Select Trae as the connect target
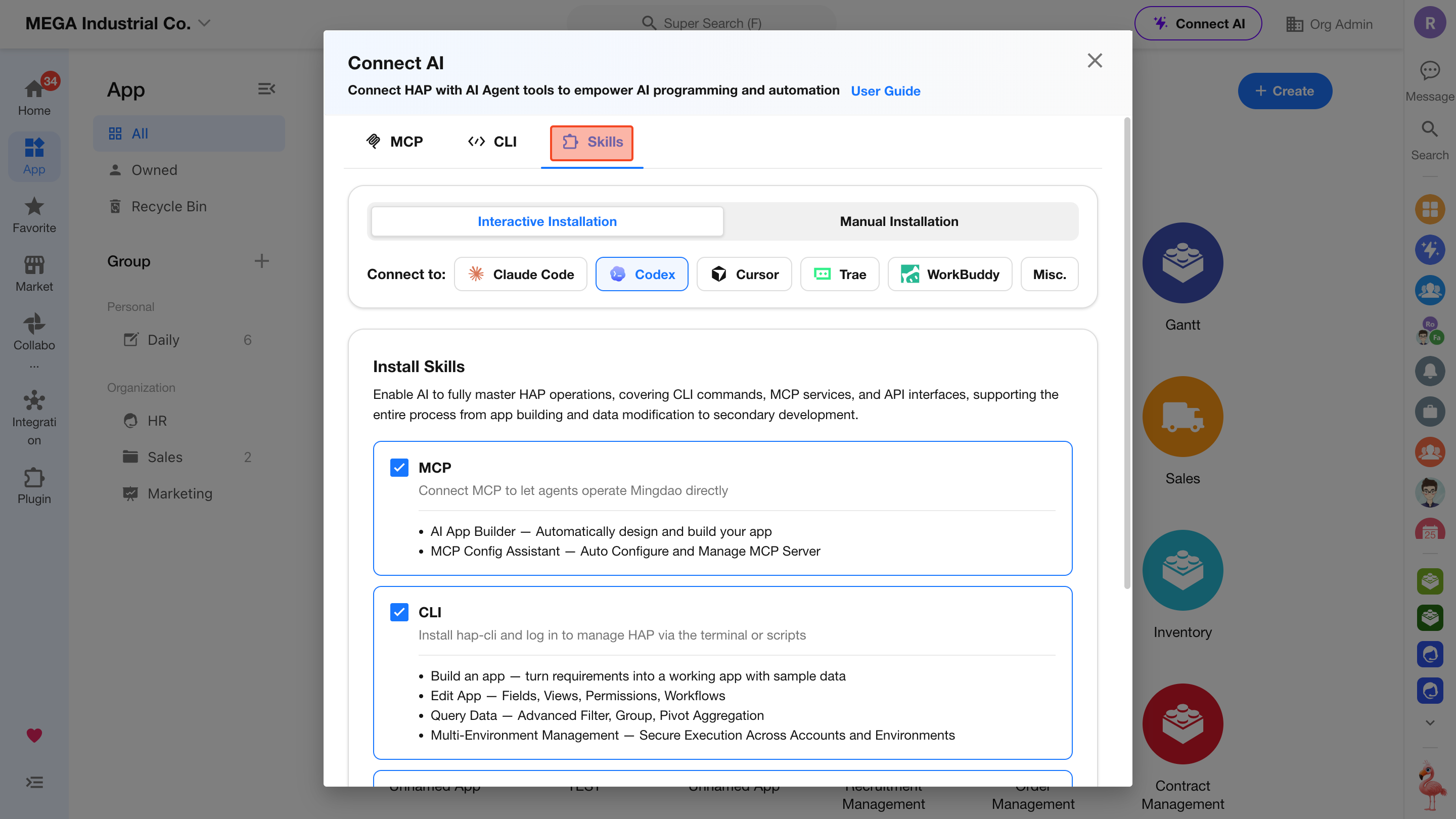 coord(839,274)
